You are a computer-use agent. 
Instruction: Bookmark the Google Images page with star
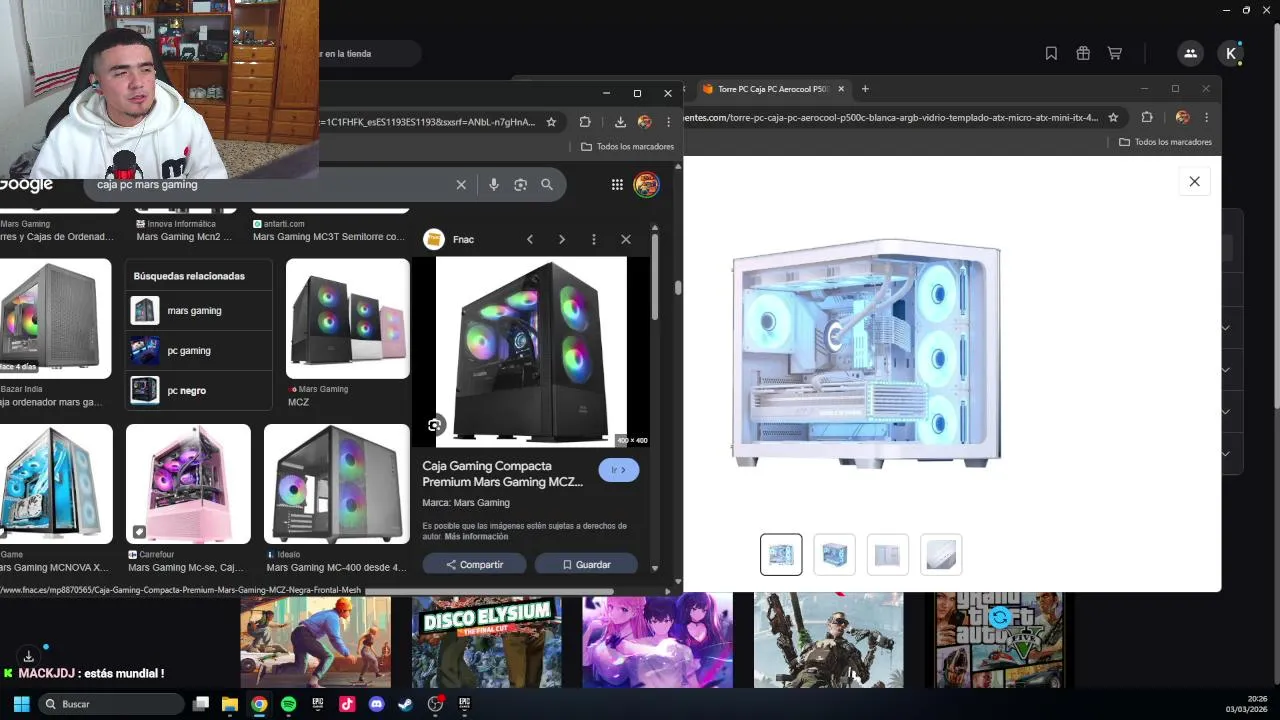point(551,122)
